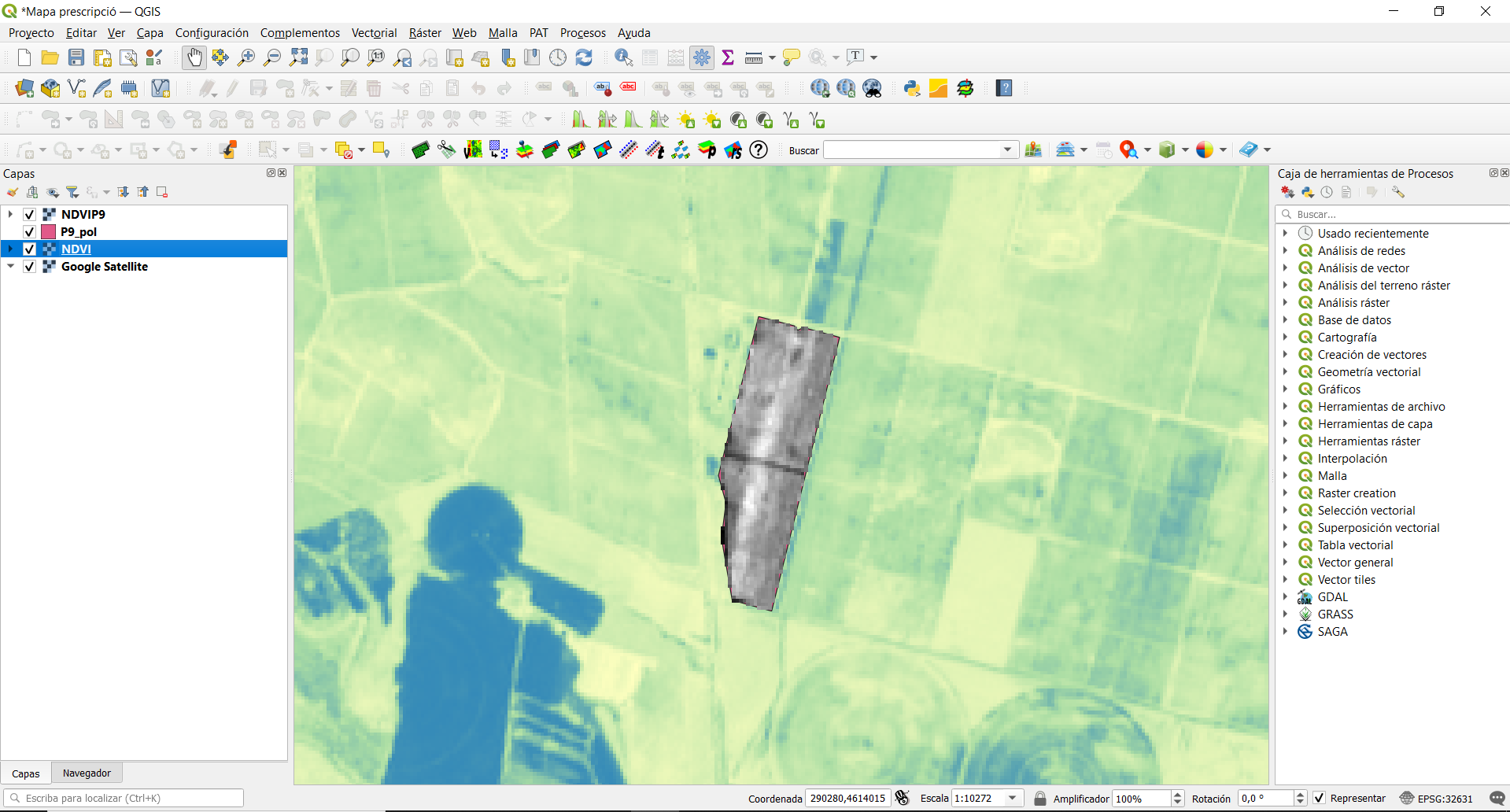Click the text annotation tool icon
1510x812 pixels.
coord(855,57)
